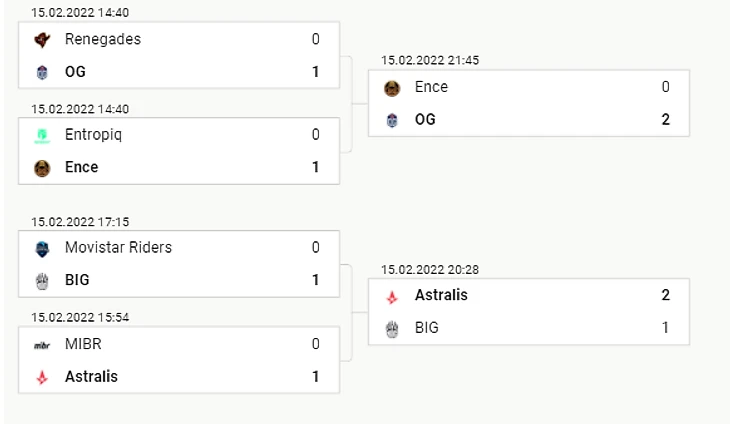Click Ence logo in the 21:45 match
Viewport: 730px width, 424px height.
[392, 88]
